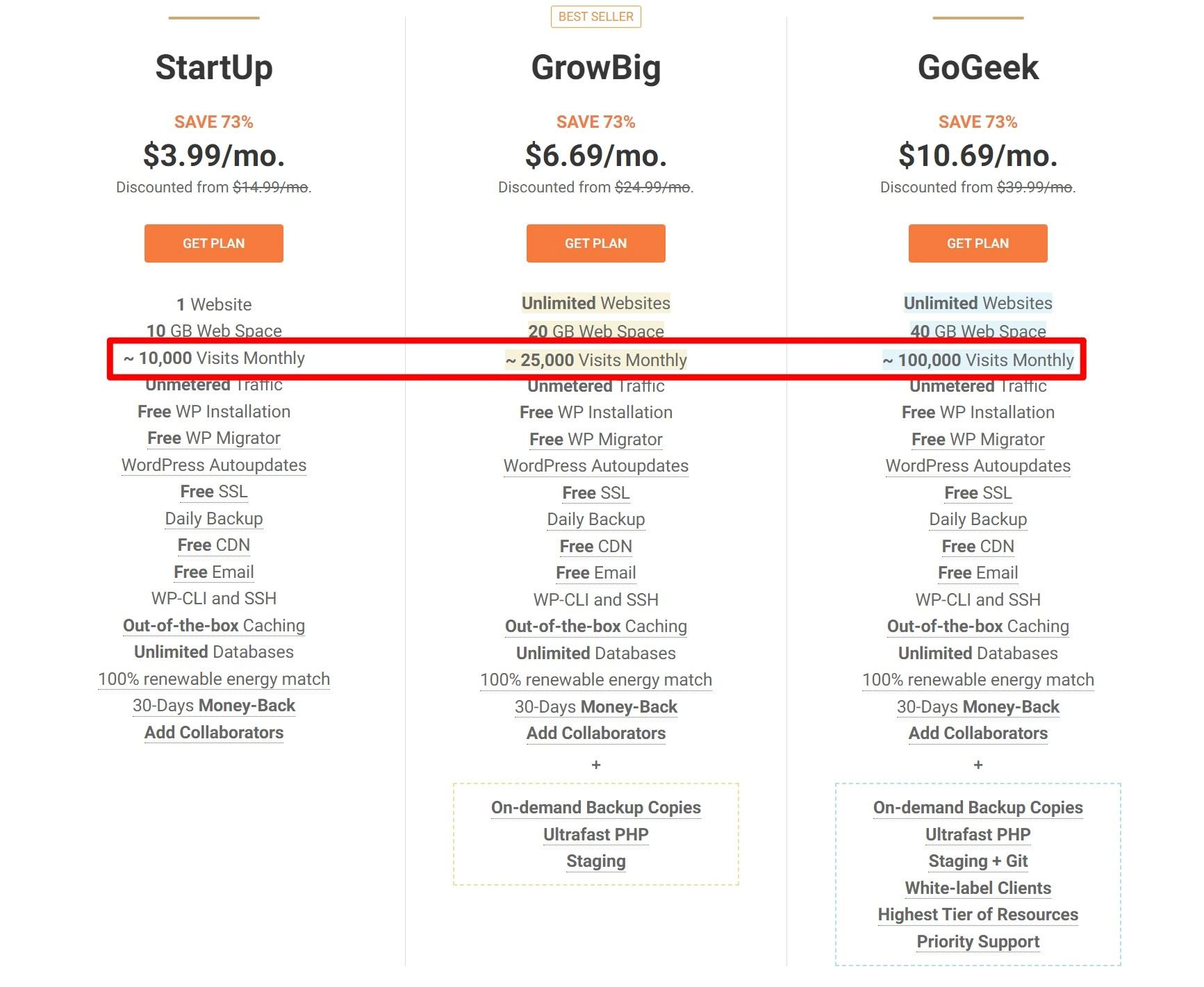The width and height of the screenshot is (1204, 987).
Task: Click GoGeek Staging + Git feature
Action: tap(978, 861)
